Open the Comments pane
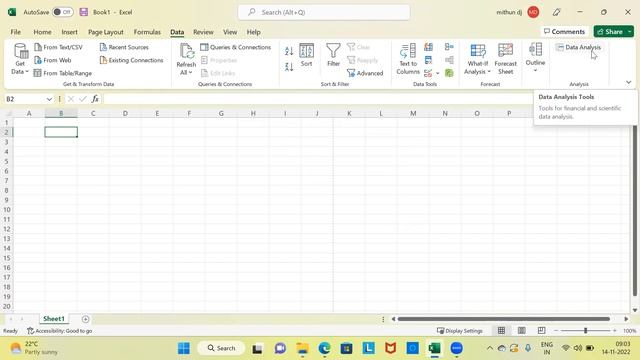Image resolution: width=640 pixels, height=360 pixels. tap(564, 31)
